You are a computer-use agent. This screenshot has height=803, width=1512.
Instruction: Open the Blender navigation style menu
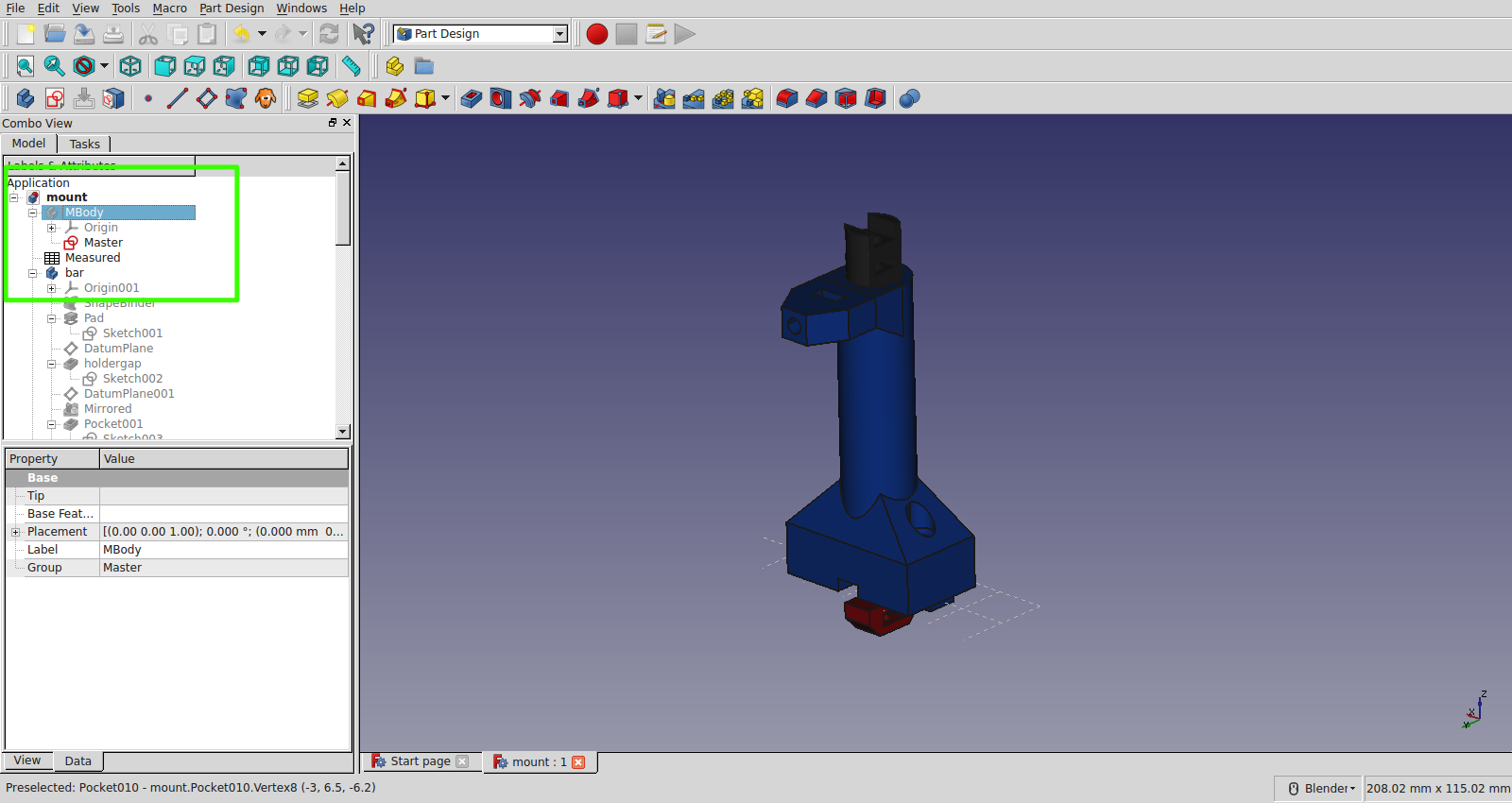1322,789
